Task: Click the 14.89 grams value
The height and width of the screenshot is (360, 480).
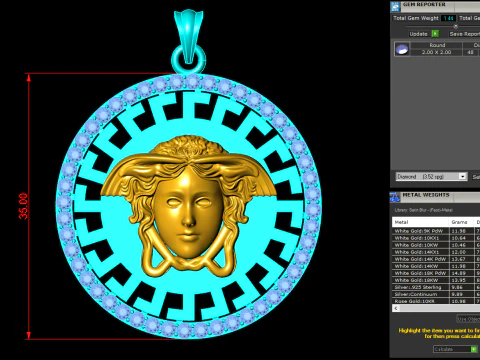Action: (x=459, y=273)
